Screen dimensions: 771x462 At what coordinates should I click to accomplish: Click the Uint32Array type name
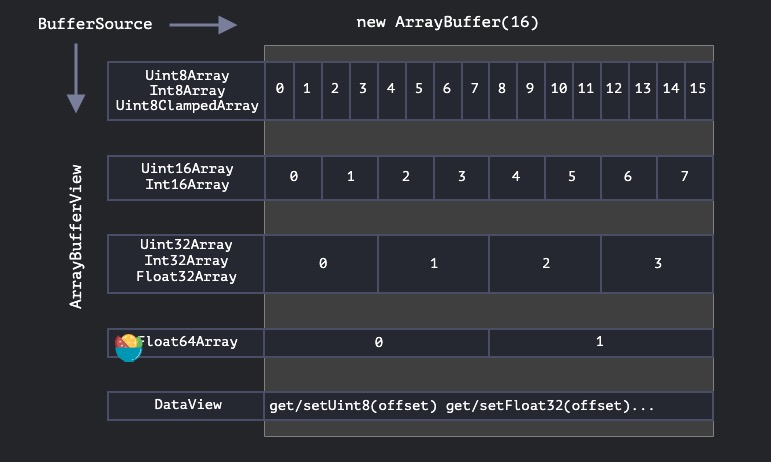coord(186,245)
